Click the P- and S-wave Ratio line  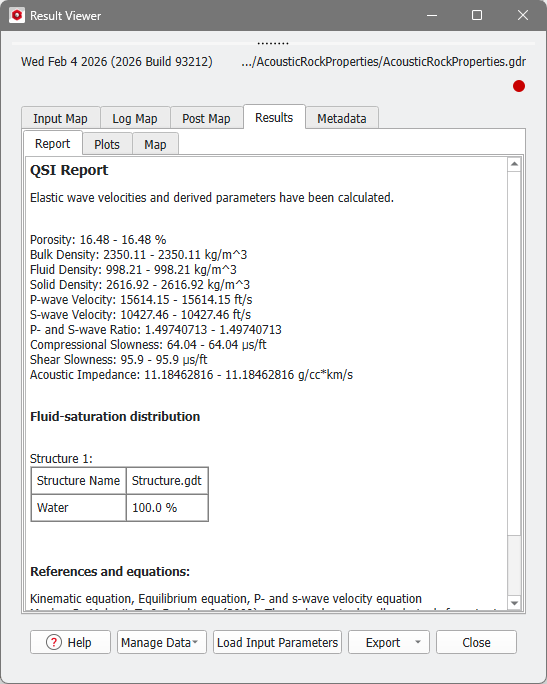pyautogui.click(x=156, y=330)
